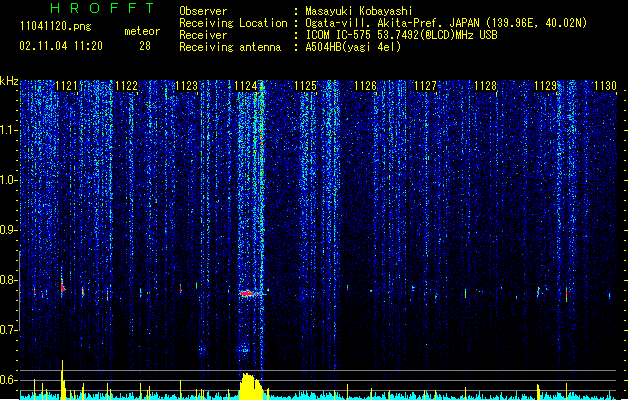The height and width of the screenshot is (400, 629).
Task: Click the meteor label
Action: (x=142, y=31)
